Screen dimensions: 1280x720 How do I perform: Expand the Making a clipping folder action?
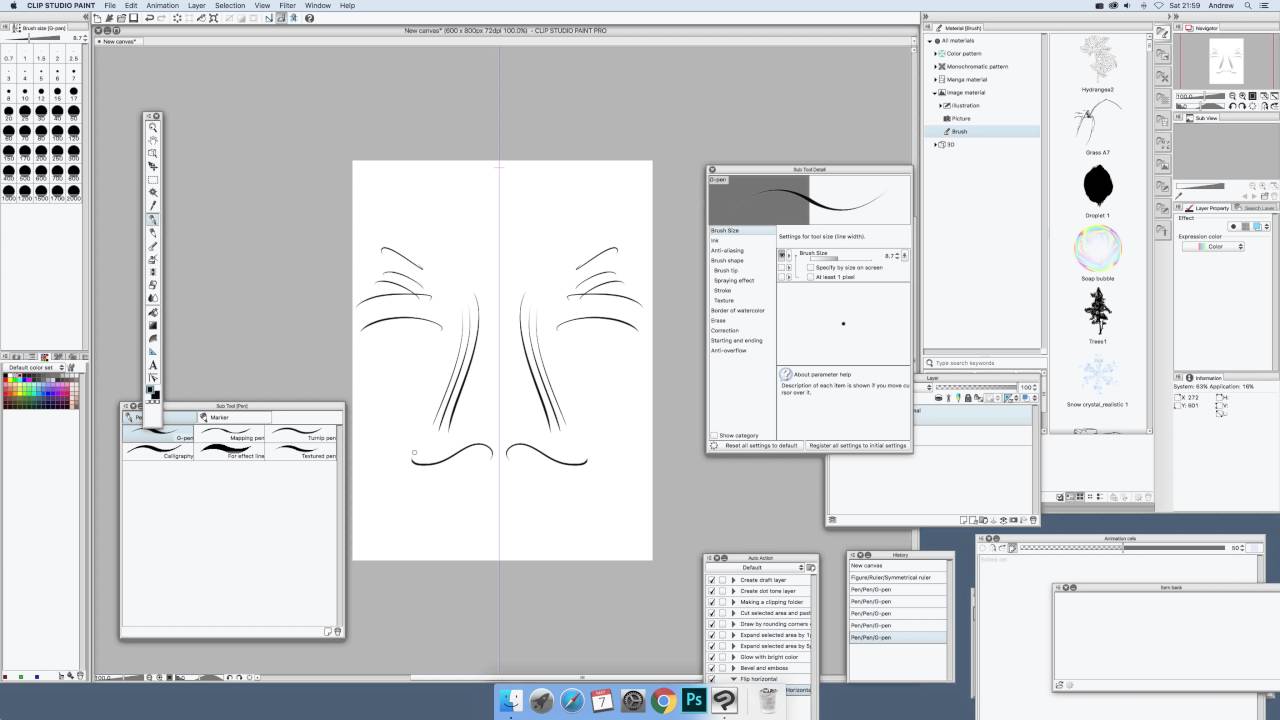(734, 602)
